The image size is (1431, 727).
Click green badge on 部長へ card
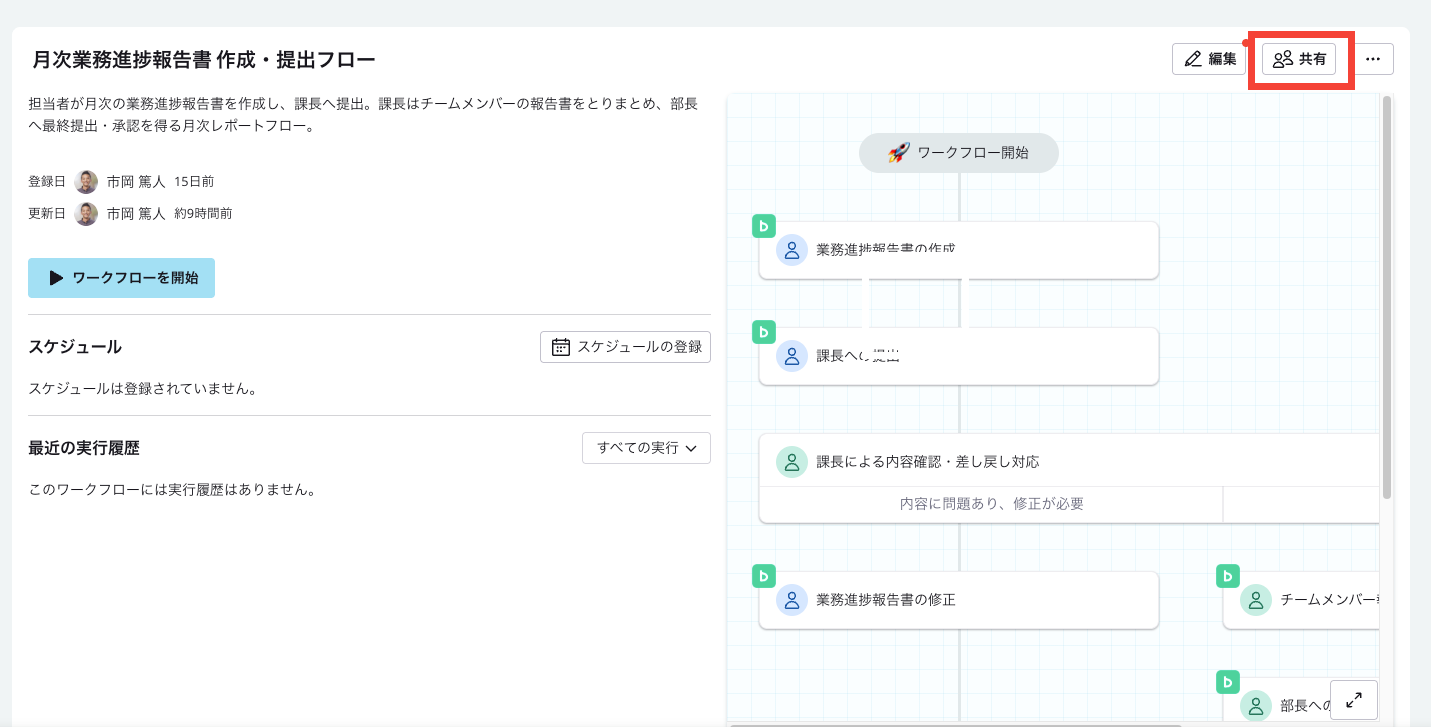click(1228, 682)
